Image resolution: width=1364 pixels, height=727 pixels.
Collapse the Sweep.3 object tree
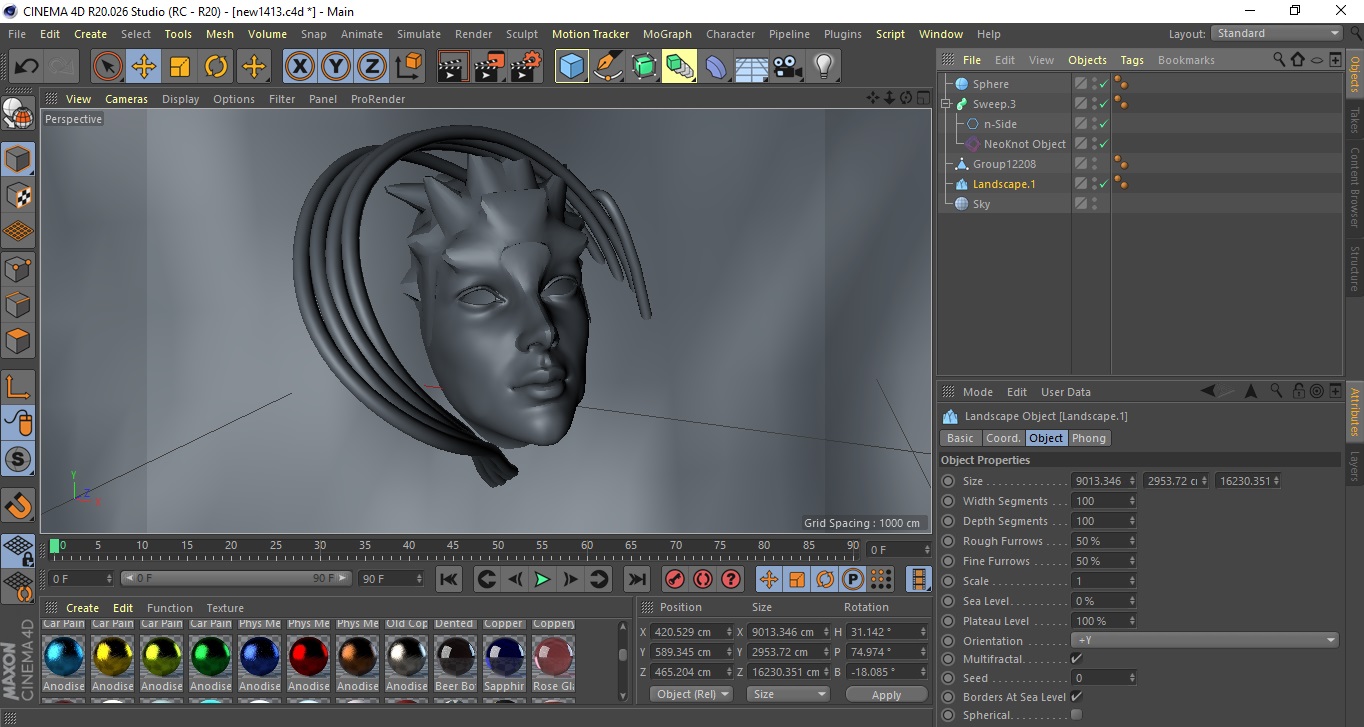click(x=946, y=104)
